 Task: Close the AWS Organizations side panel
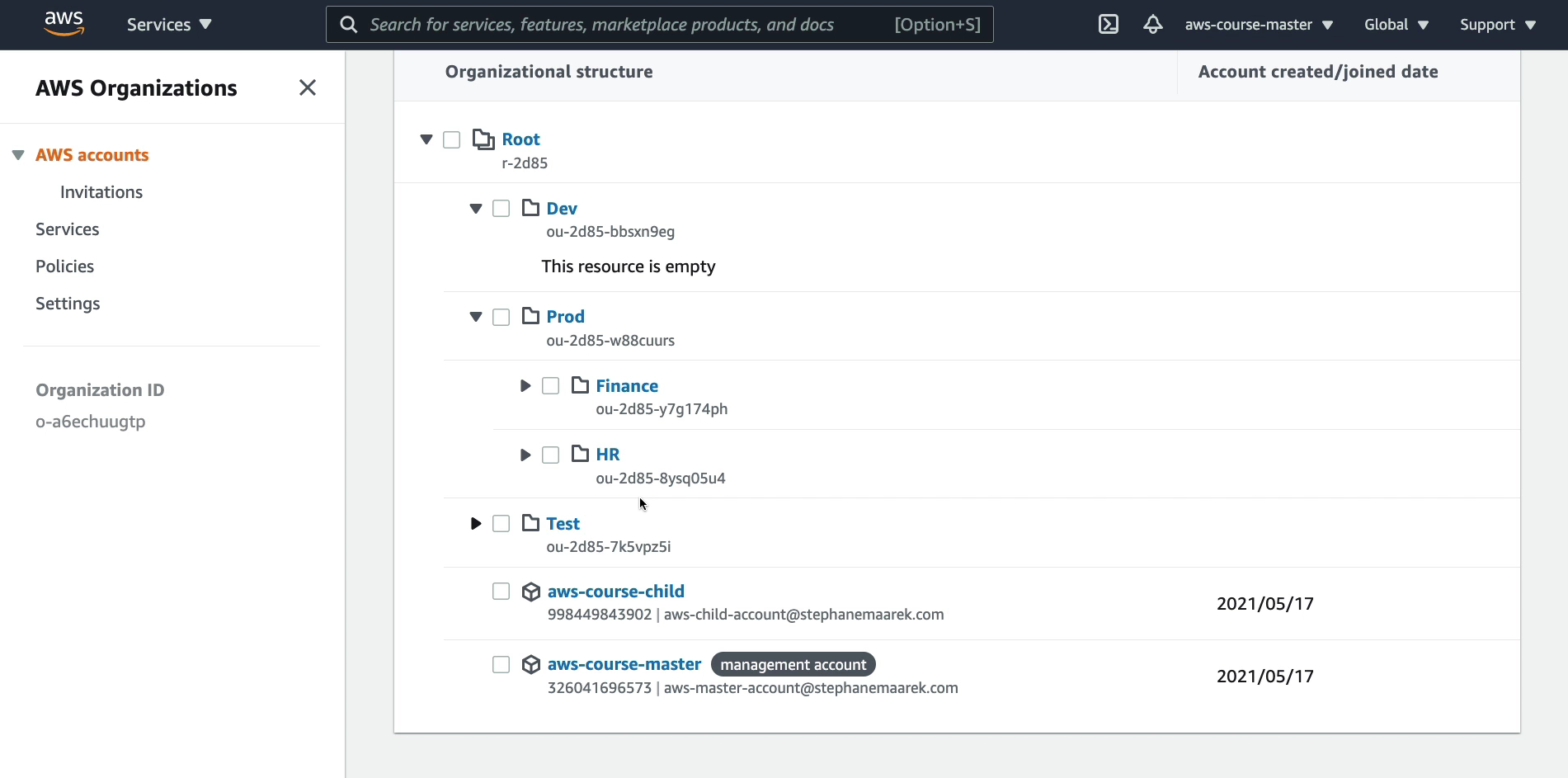[x=308, y=87]
